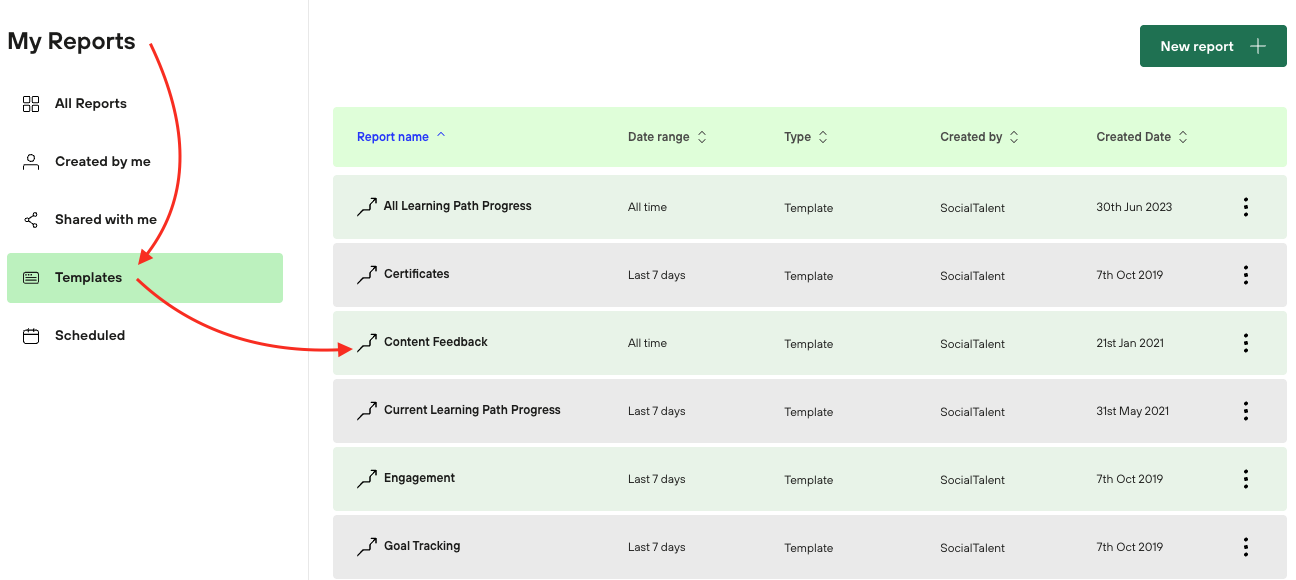Sort reports by Date range arrows

pos(702,137)
